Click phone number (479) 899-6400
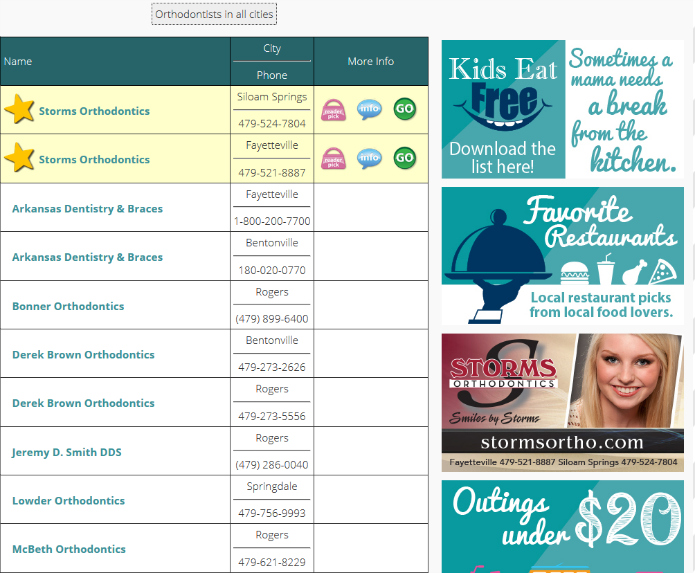The width and height of the screenshot is (695, 573). pos(272,319)
